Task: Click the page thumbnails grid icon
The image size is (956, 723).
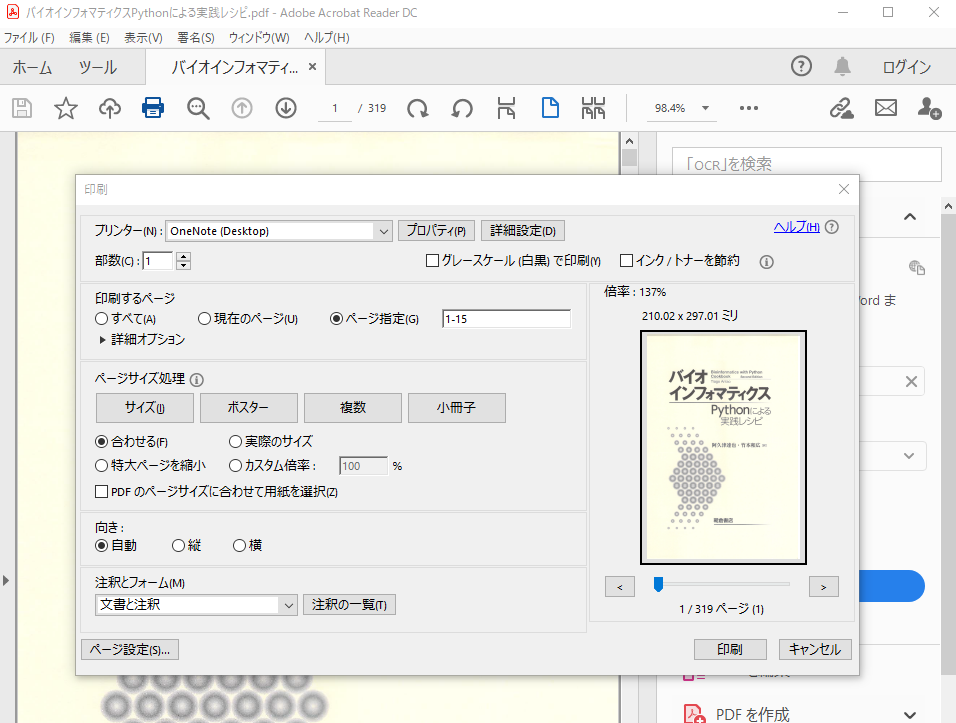Action: coord(593,108)
